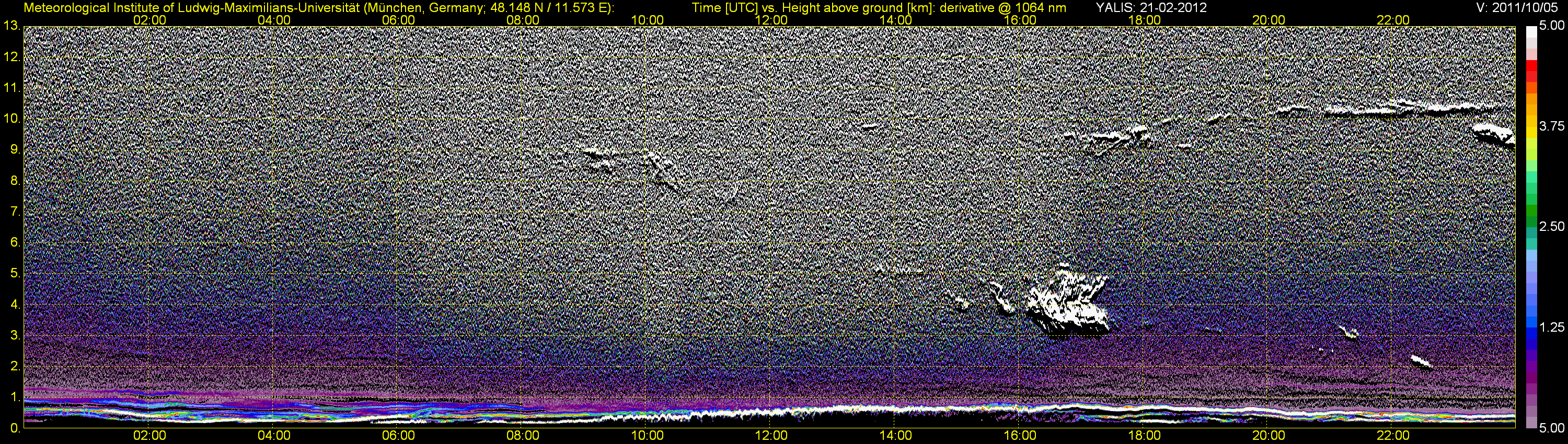Viewport: 1568px width, 444px height.
Task: Click height axis label 7
Action: (x=15, y=212)
